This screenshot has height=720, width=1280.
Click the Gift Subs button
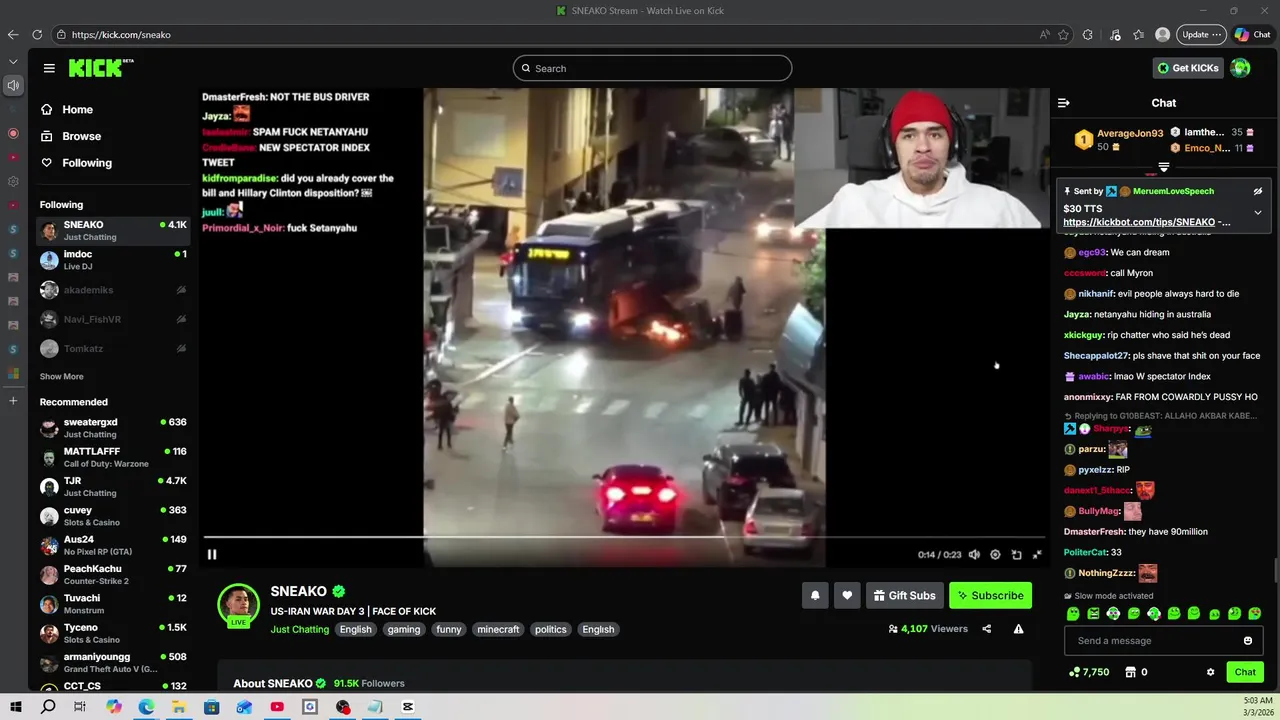click(x=905, y=595)
